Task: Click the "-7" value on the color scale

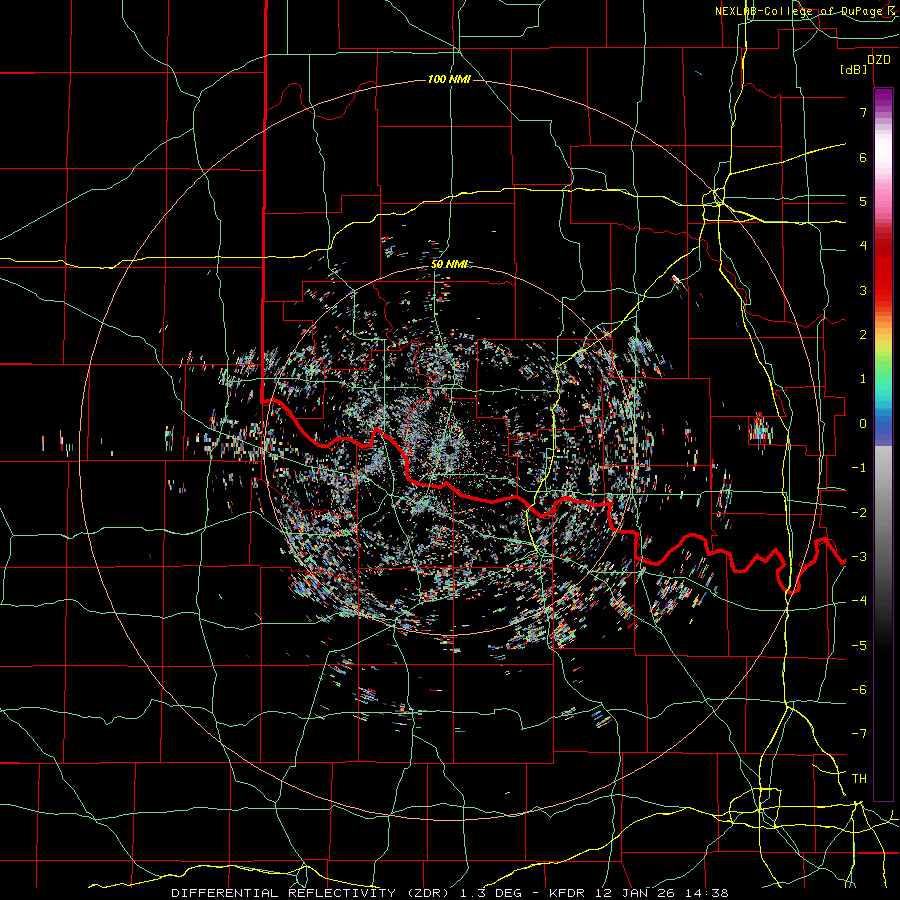Action: coord(859,734)
